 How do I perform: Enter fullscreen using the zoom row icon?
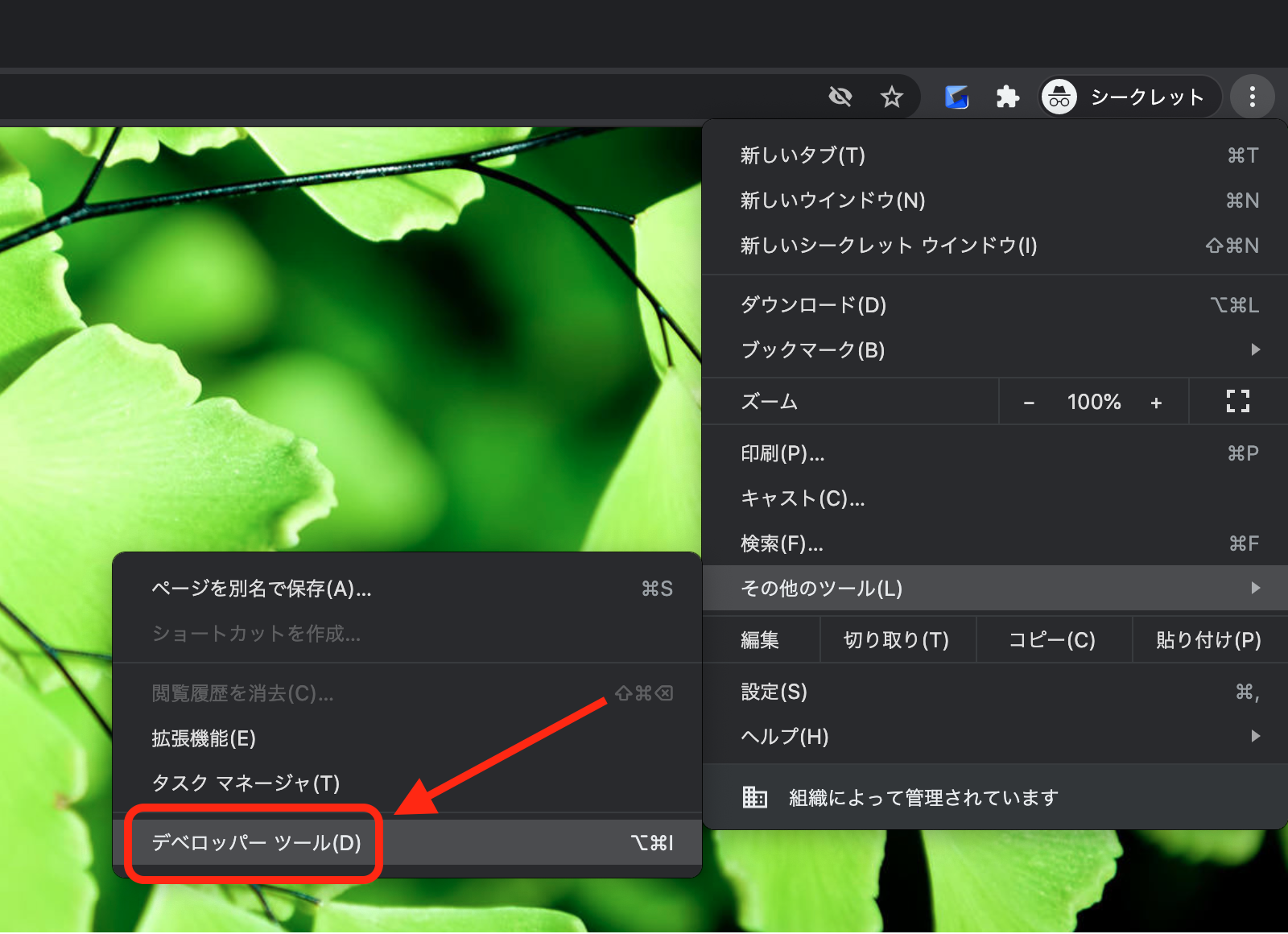coord(1238,401)
